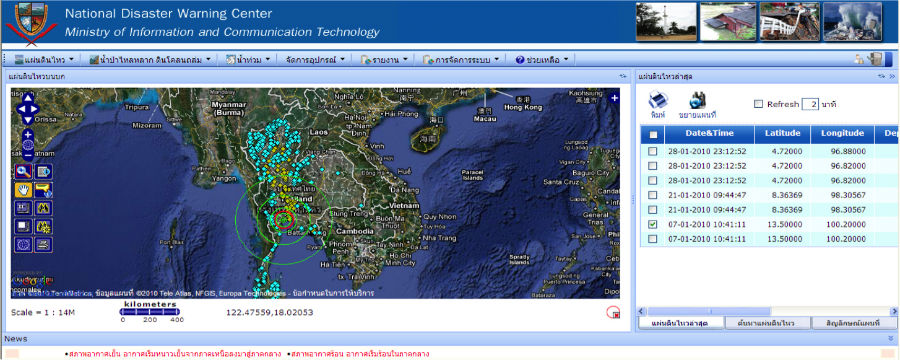Open the น้ำท่วม dropdown menu
Viewport: 900px width, 360px height.
point(248,59)
